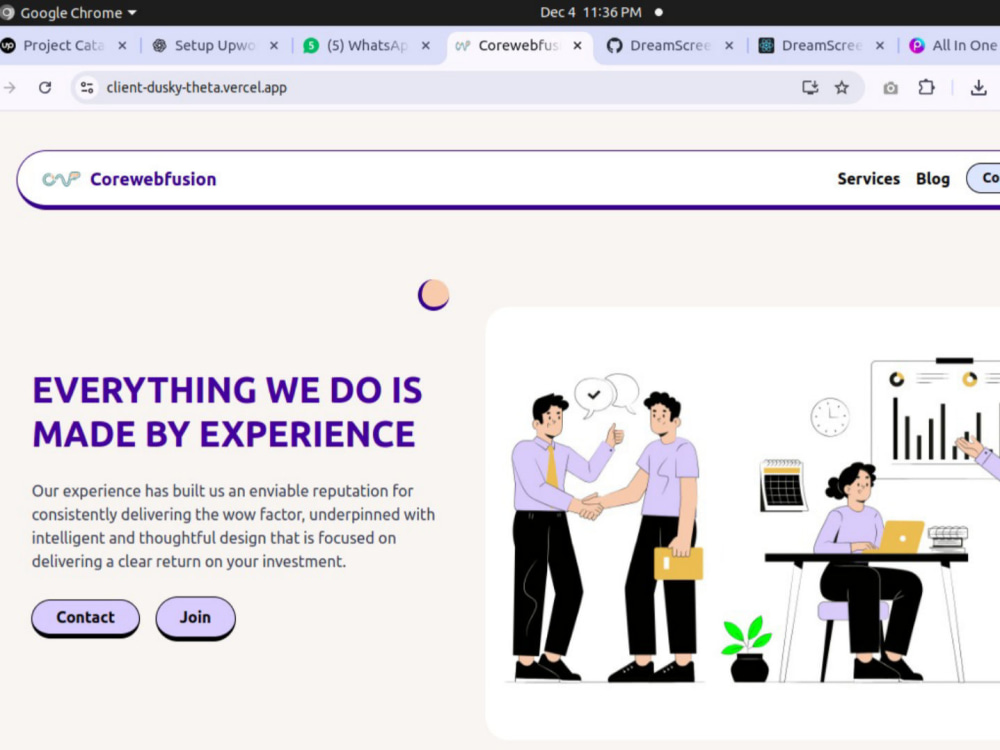Click the Corewebfusion brand name
1000x750 pixels.
point(153,179)
